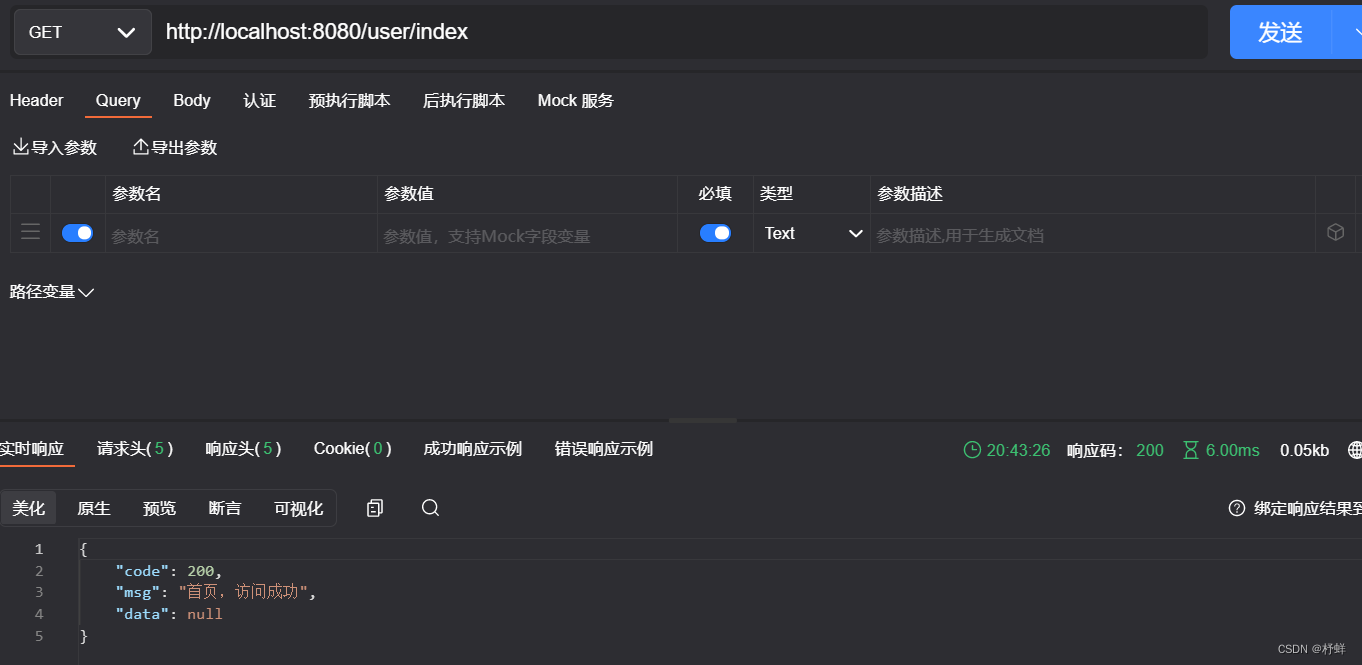Open the 响应头(5) tab

pos(243,449)
